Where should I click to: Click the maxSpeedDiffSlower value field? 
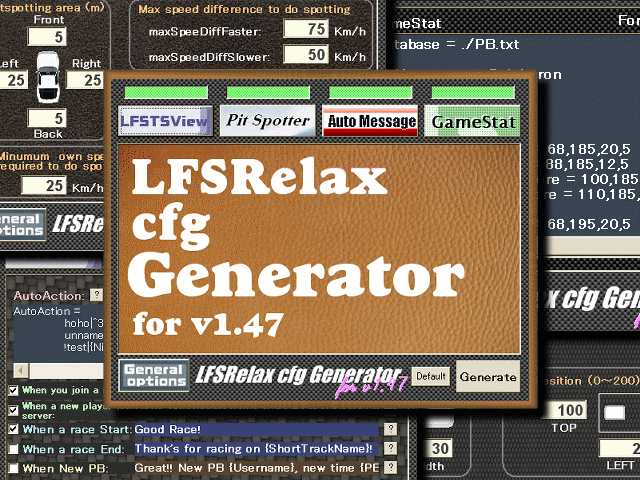pyautogui.click(x=306, y=55)
